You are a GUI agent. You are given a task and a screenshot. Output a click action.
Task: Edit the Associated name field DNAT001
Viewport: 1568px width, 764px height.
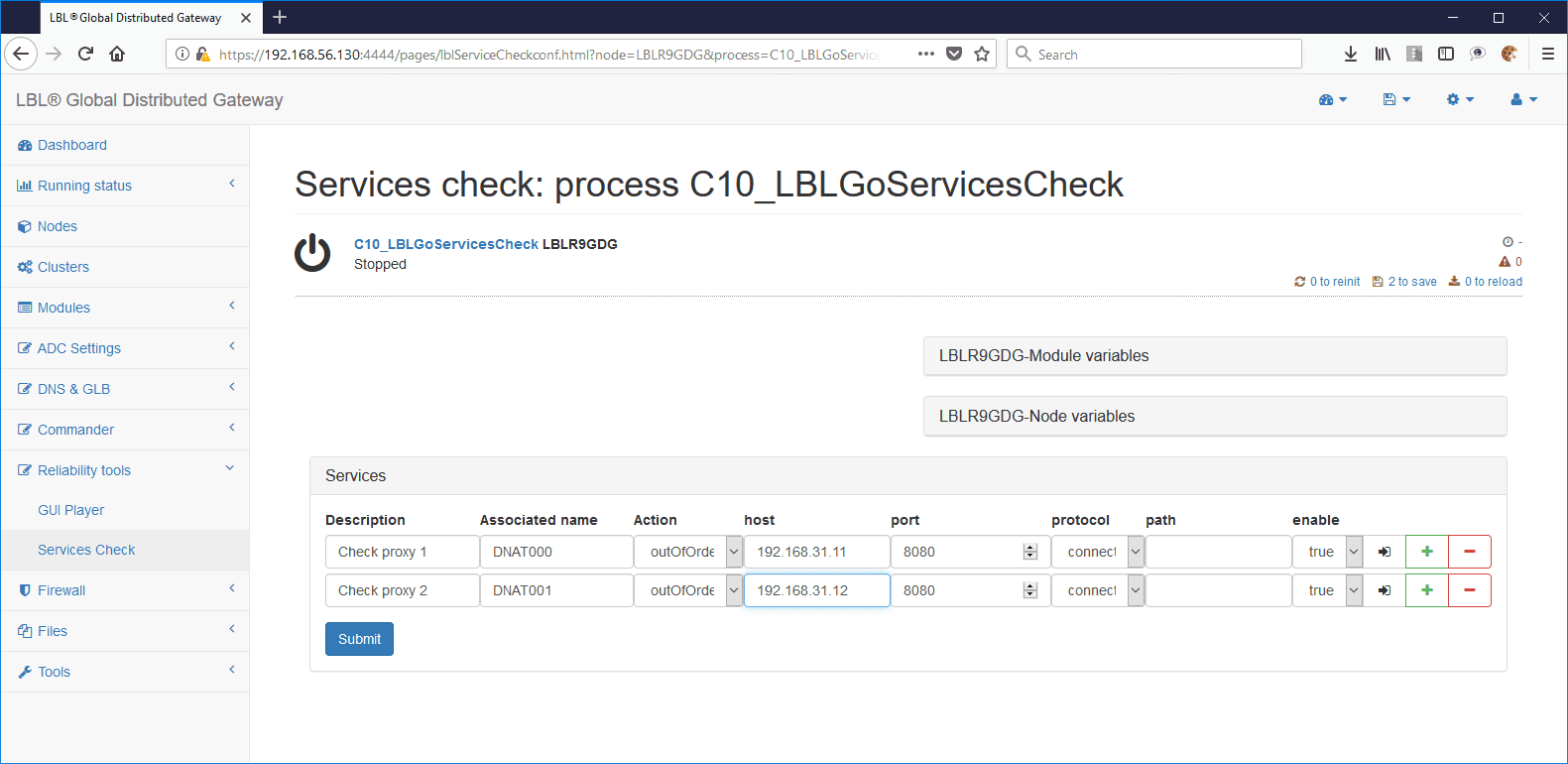point(556,590)
